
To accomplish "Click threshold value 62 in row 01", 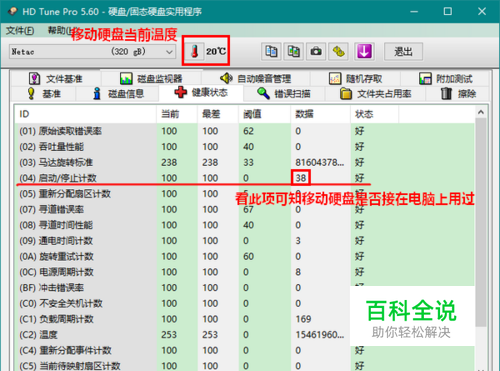I will (x=248, y=131).
